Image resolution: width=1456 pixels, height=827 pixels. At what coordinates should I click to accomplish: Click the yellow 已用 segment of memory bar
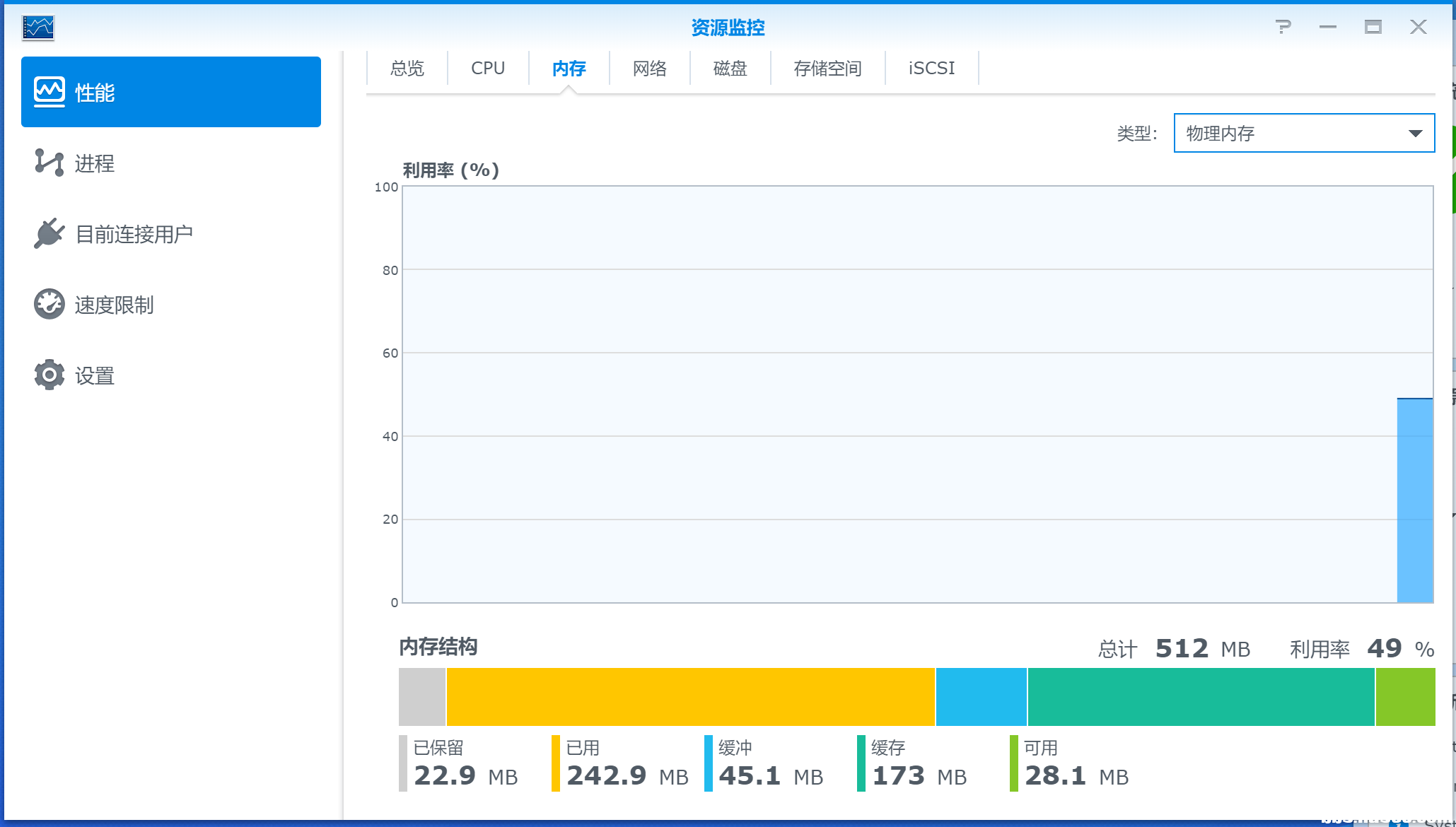coord(691,697)
